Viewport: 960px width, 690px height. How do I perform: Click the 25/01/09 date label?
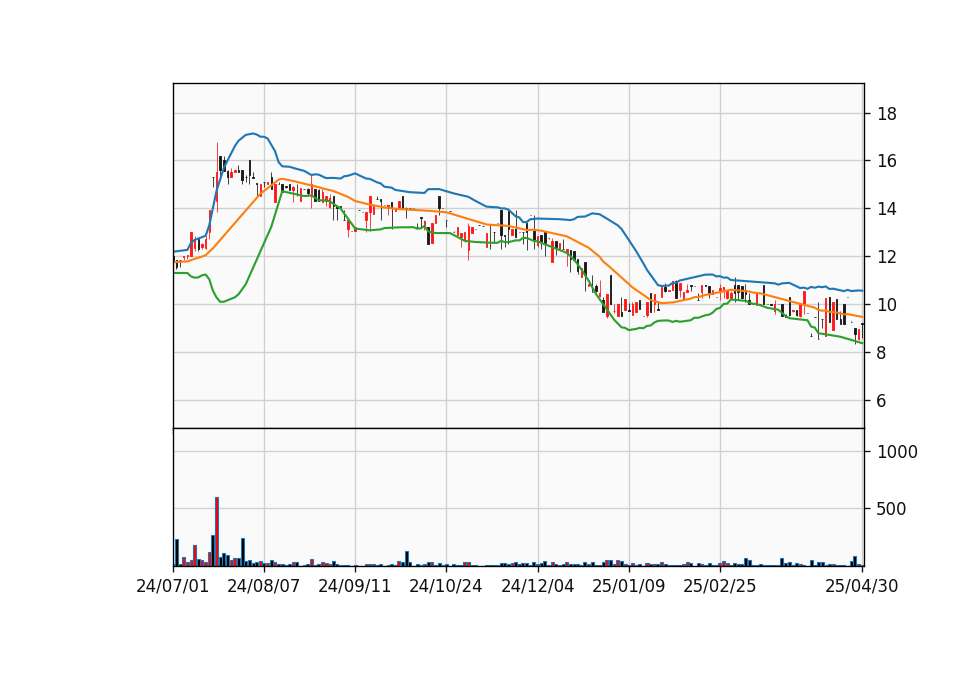click(x=629, y=586)
